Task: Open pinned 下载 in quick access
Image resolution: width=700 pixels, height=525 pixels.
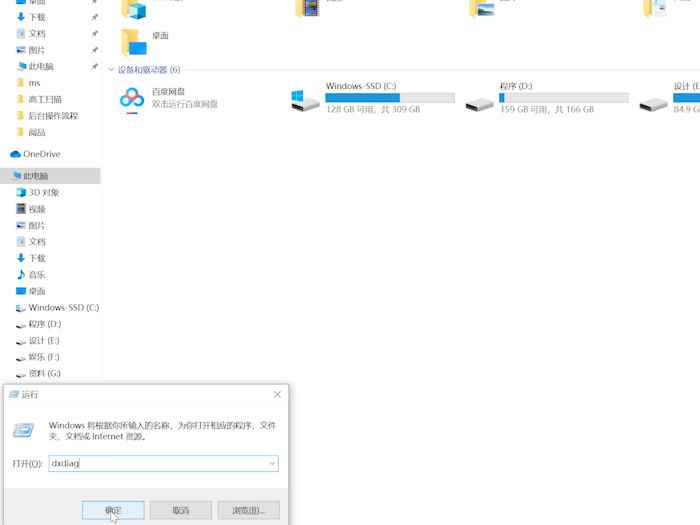Action: pos(36,17)
